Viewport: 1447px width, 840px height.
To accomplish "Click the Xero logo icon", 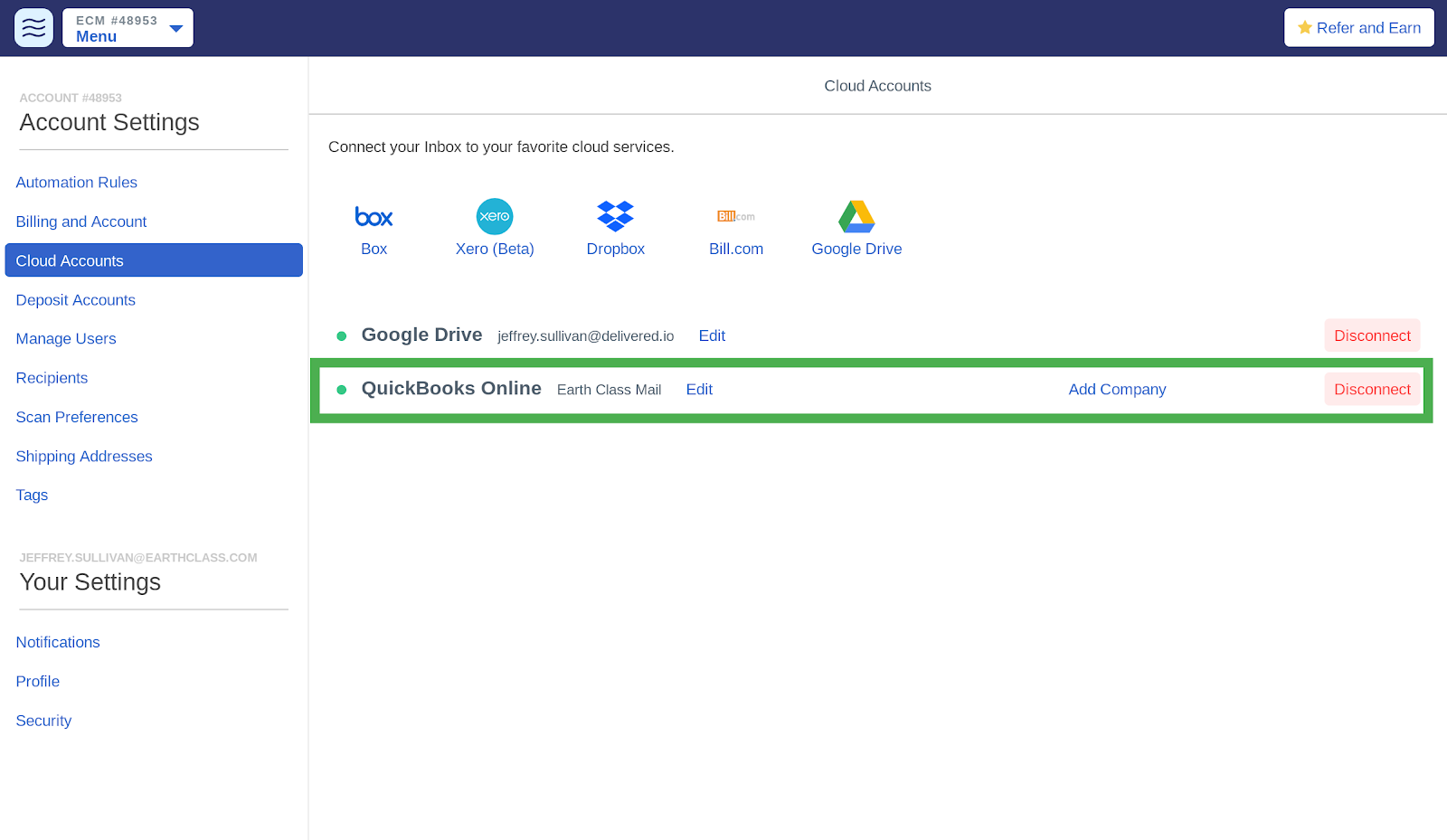I will pyautogui.click(x=495, y=216).
